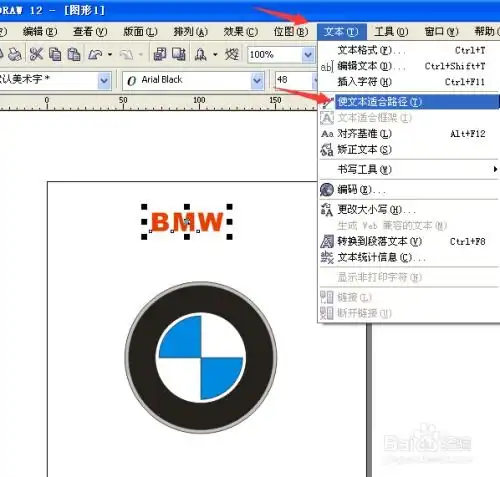Click the icon beside 文本适合框架
This screenshot has width=500, height=477.
tap(327, 118)
